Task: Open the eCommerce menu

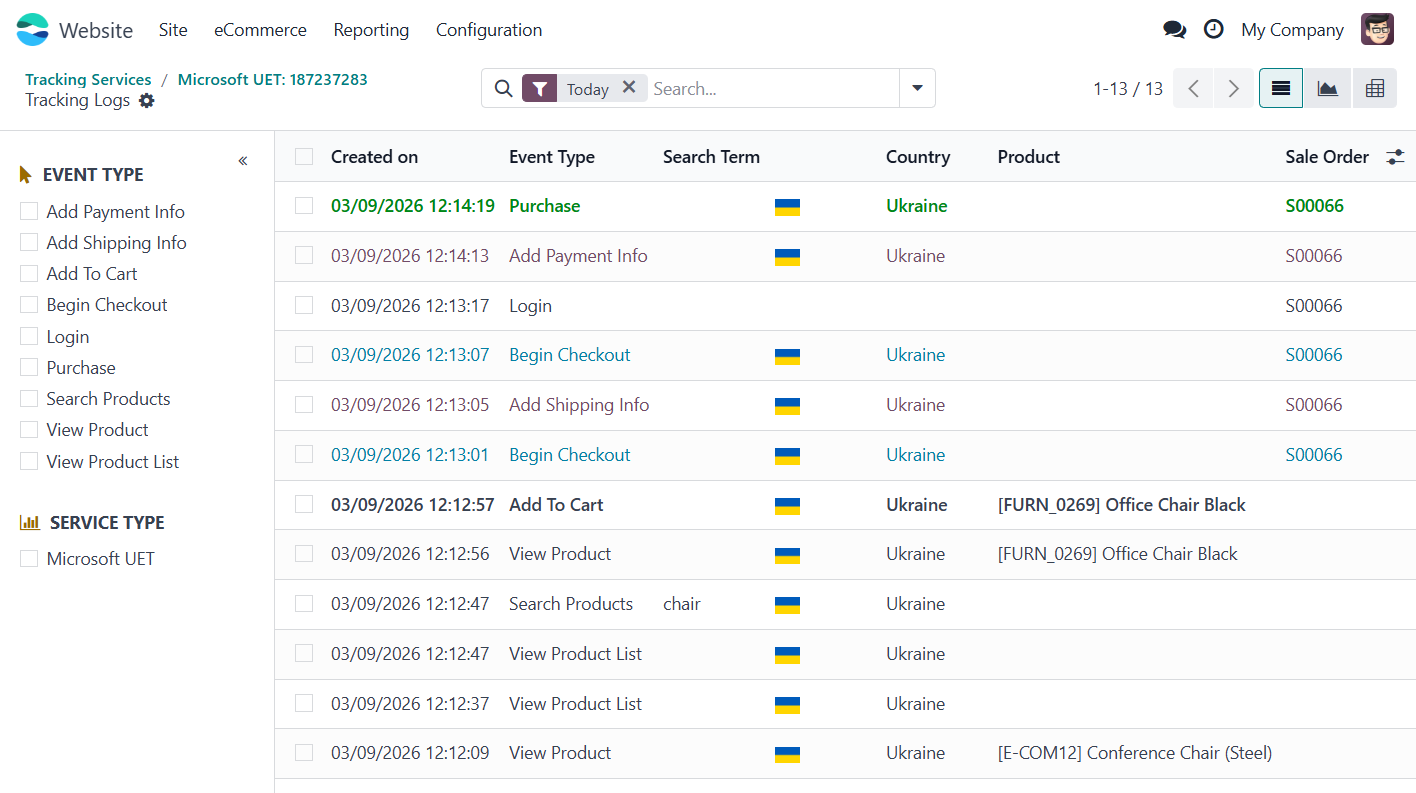Action: [260, 30]
